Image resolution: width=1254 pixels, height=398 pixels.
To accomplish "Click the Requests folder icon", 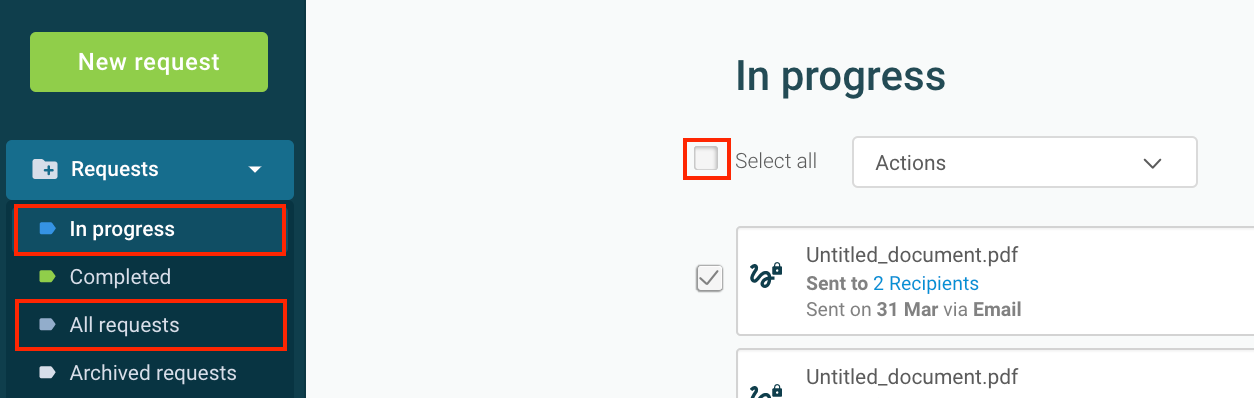I will [x=45, y=169].
